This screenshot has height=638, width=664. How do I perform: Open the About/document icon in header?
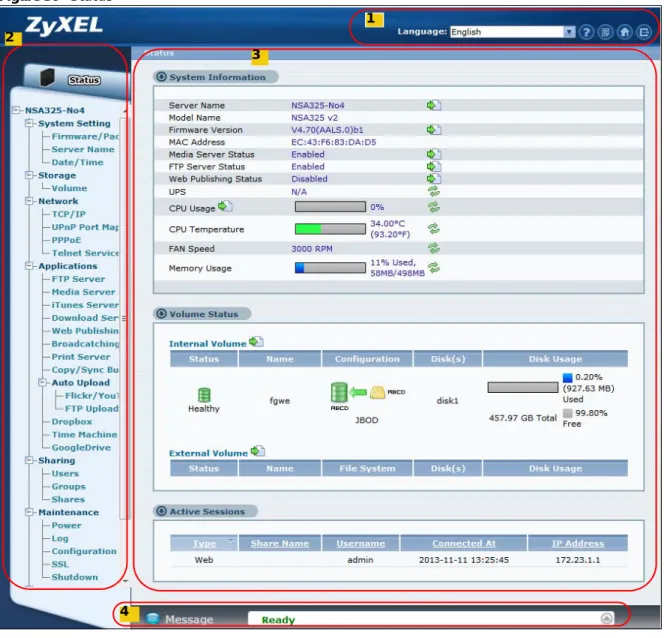pyautogui.click(x=606, y=32)
